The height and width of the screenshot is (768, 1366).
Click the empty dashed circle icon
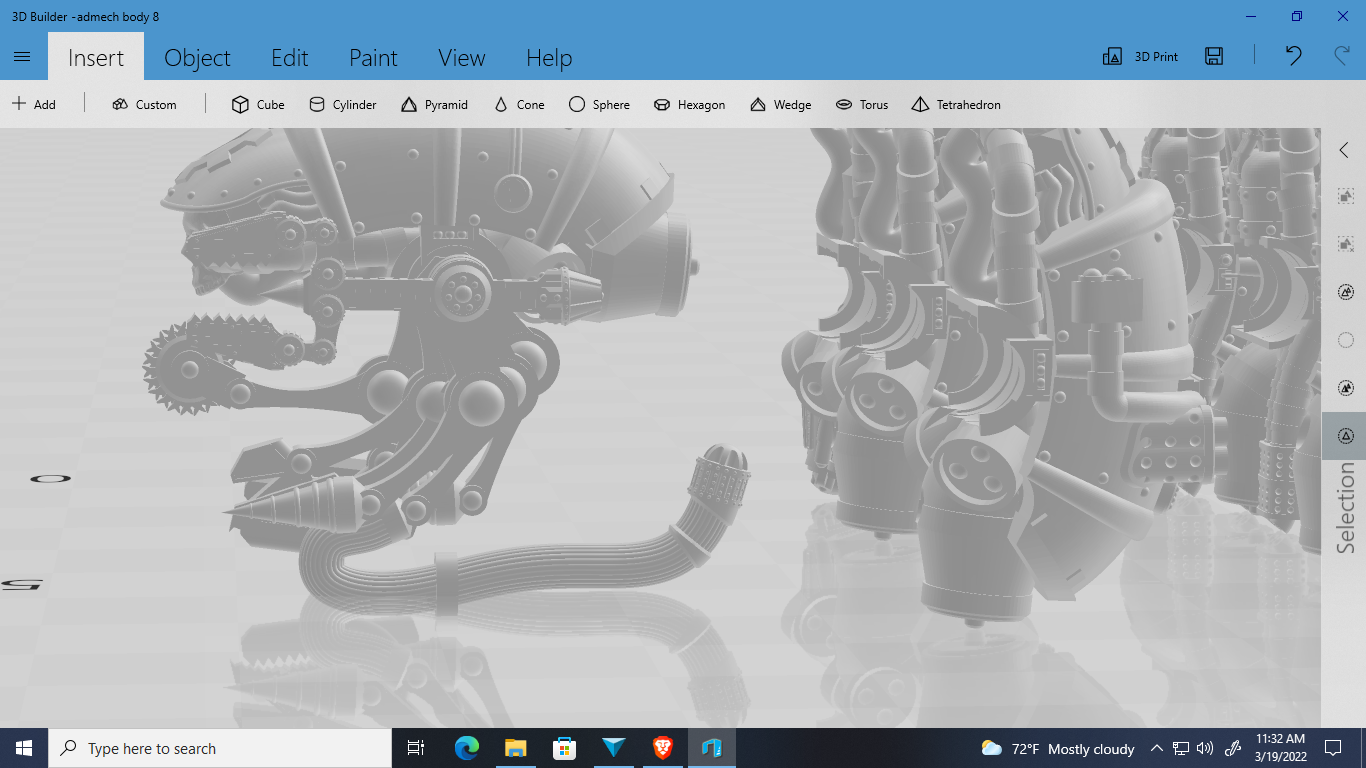[x=1345, y=340]
